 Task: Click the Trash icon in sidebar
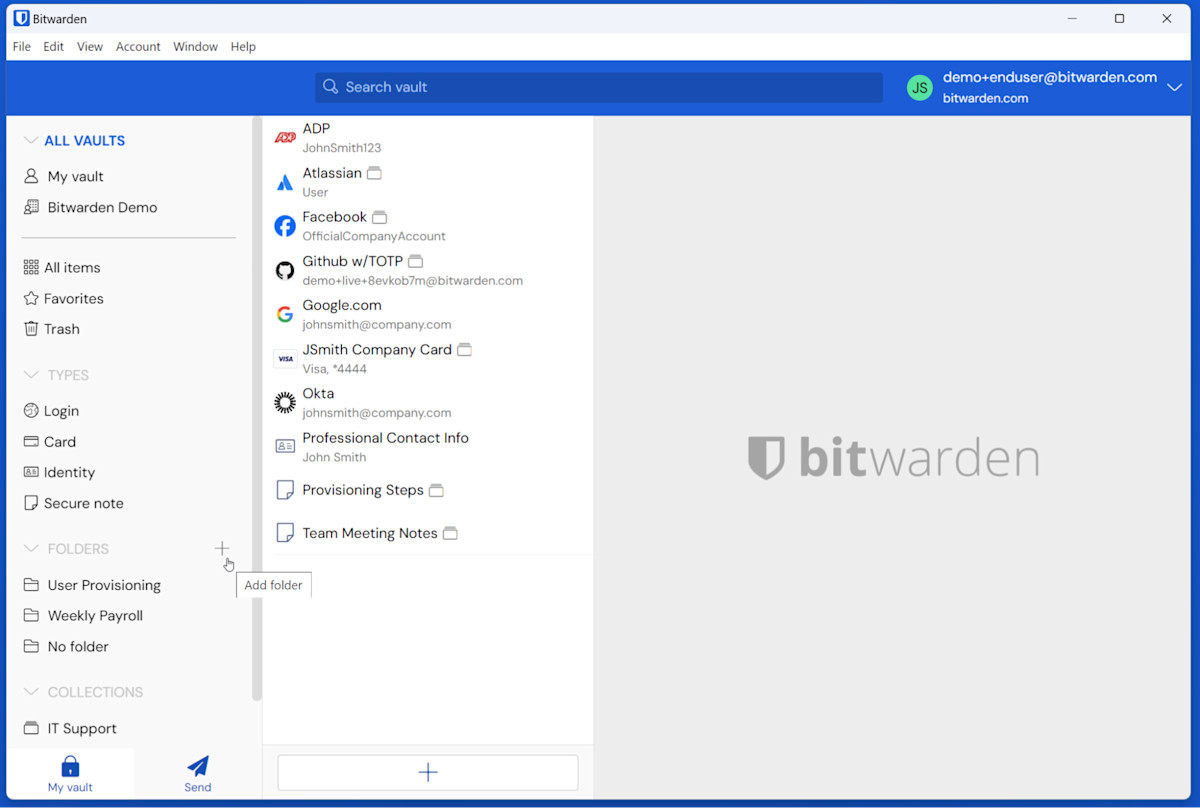coord(31,329)
